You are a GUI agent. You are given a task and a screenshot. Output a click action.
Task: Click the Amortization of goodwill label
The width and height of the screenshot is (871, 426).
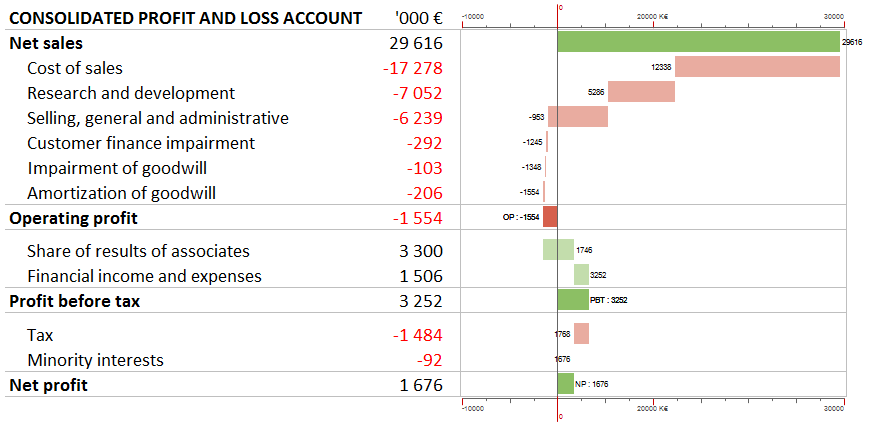click(122, 193)
